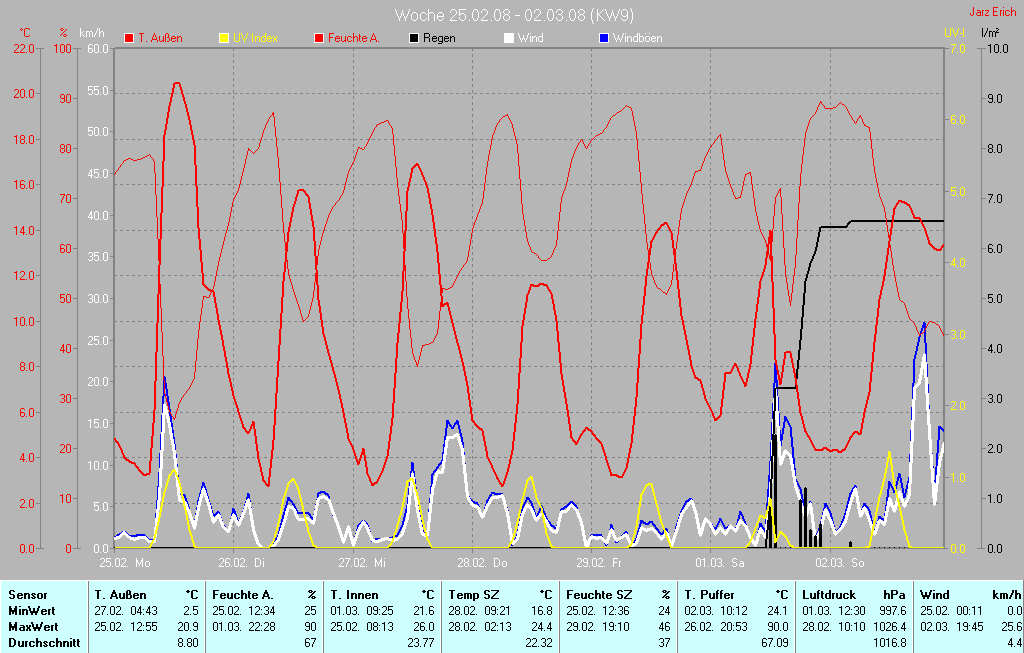Screen dimensions: 1024x653
Task: Select the Durchschnitt row label
Action: [x=44, y=643]
